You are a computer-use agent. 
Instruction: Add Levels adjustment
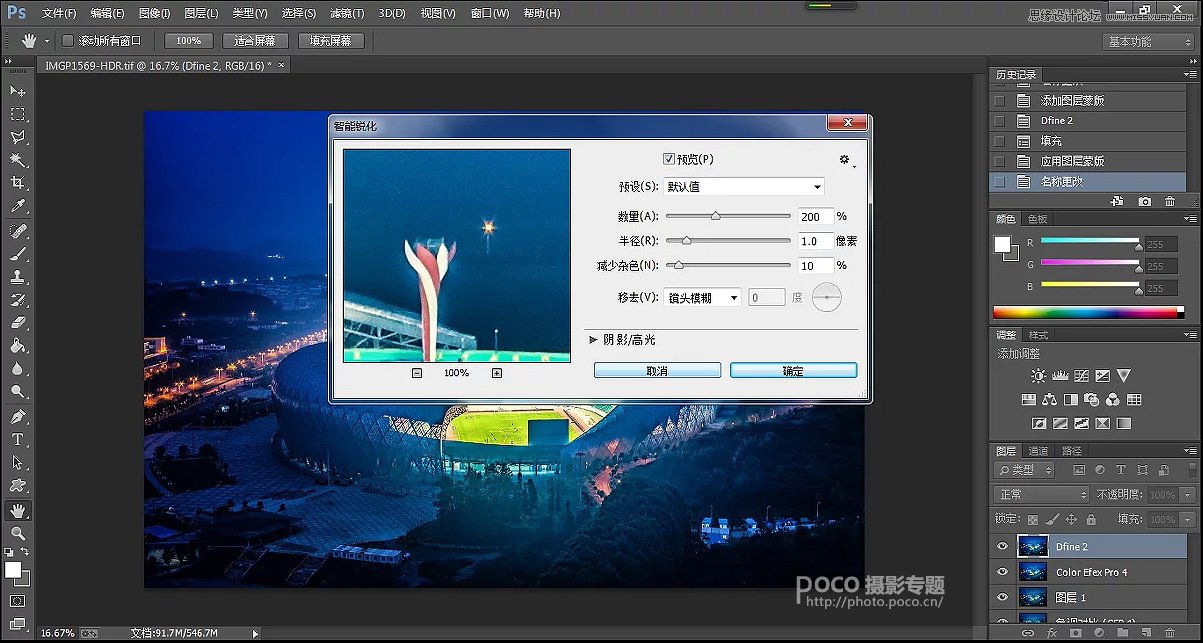pyautogui.click(x=1061, y=376)
